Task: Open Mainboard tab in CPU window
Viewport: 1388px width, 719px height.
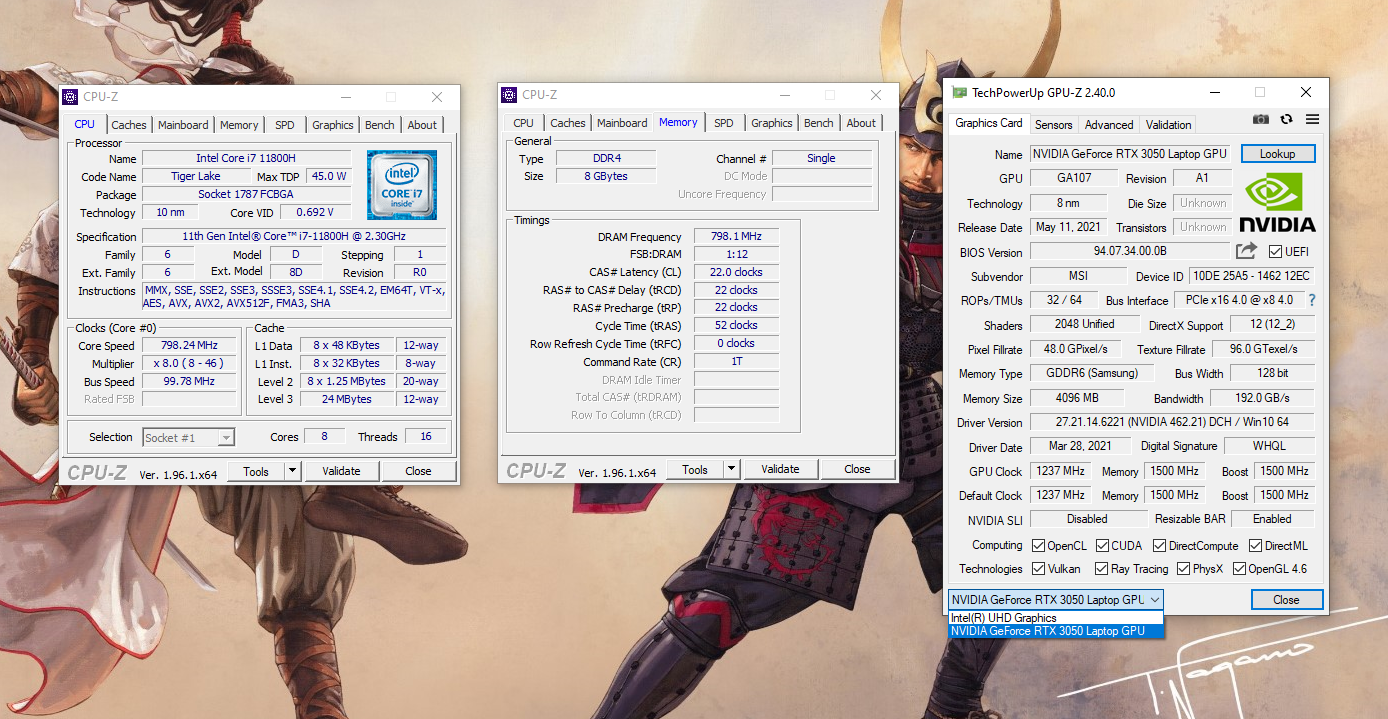Action: pos(183,125)
